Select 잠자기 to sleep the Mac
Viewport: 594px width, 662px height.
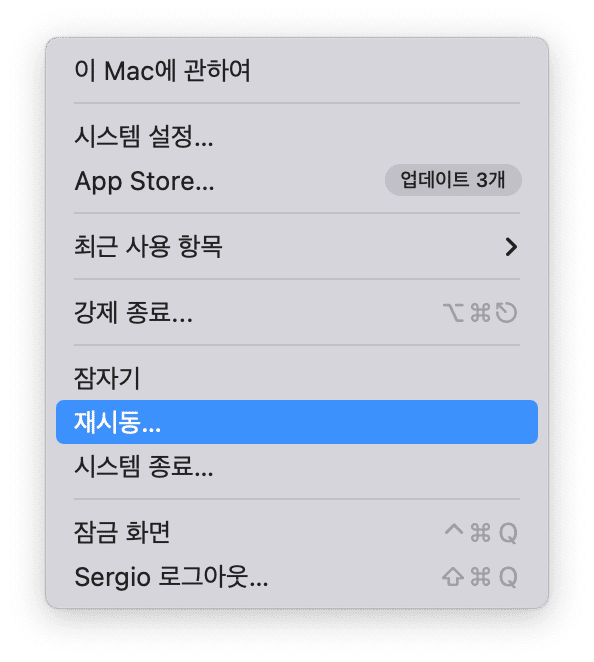point(297,378)
